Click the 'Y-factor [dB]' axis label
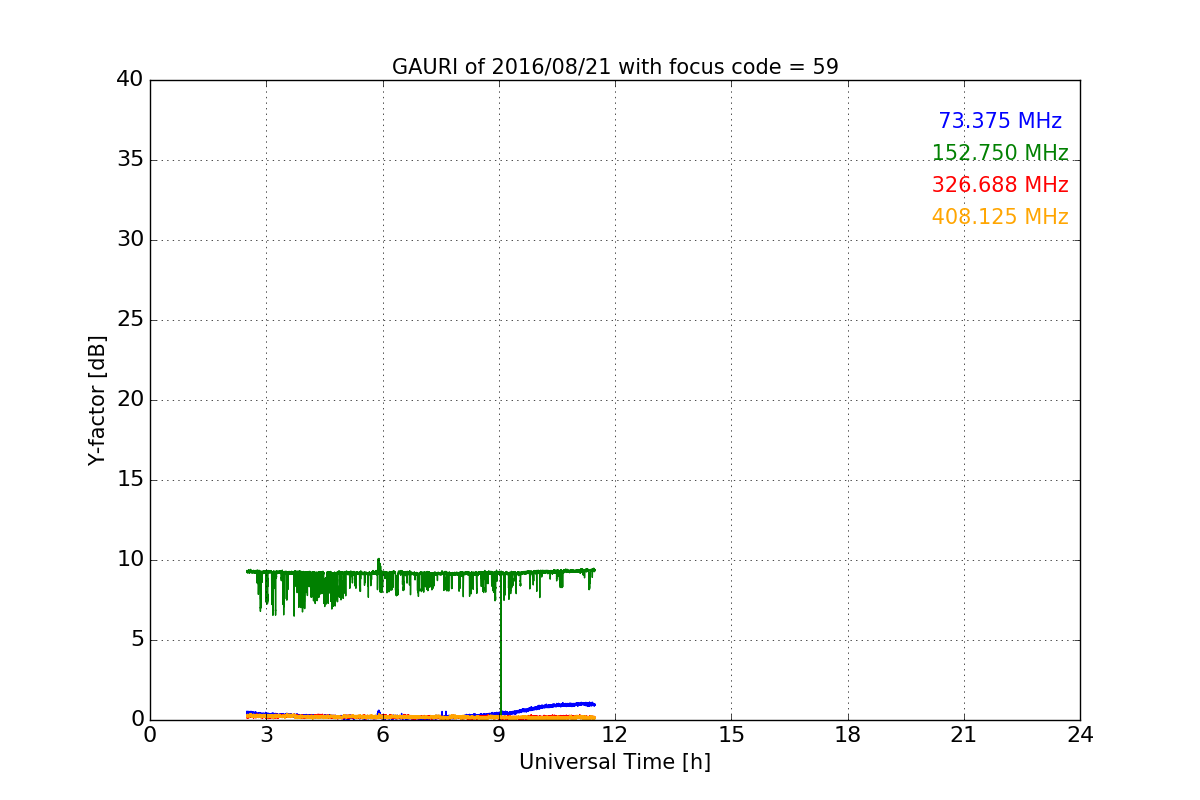The width and height of the screenshot is (1200, 800). [x=97, y=400]
